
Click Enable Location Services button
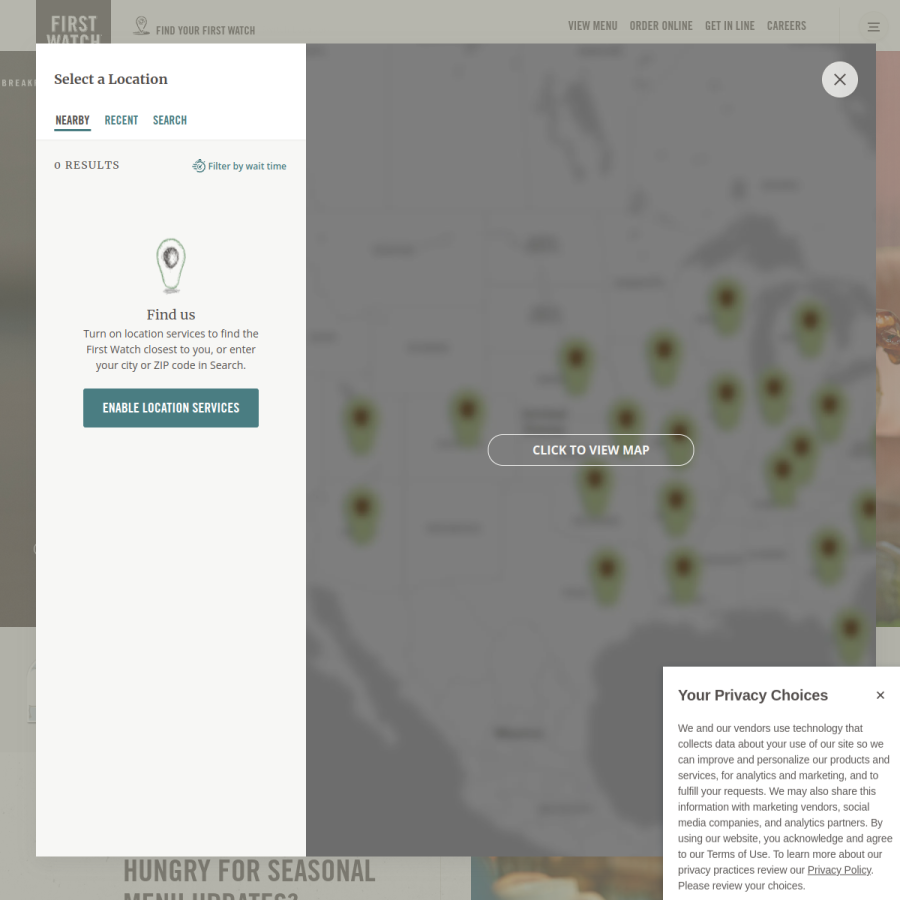coord(171,408)
